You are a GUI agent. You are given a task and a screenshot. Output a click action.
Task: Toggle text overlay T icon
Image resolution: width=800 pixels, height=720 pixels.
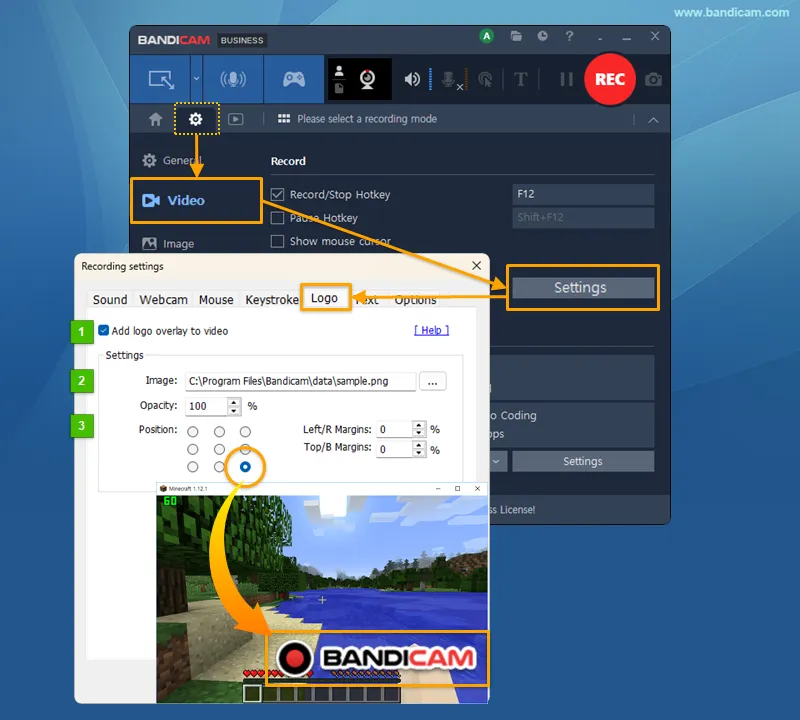(x=521, y=79)
